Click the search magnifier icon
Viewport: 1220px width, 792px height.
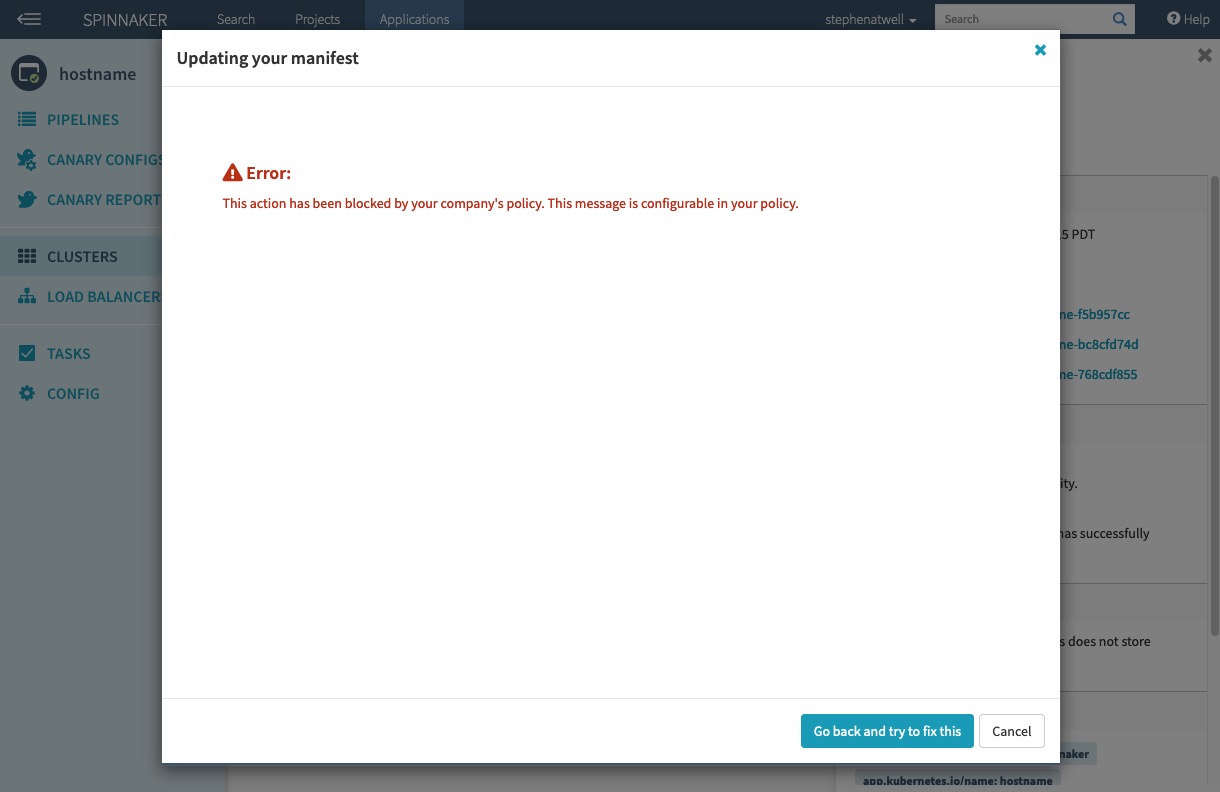pyautogui.click(x=1119, y=19)
